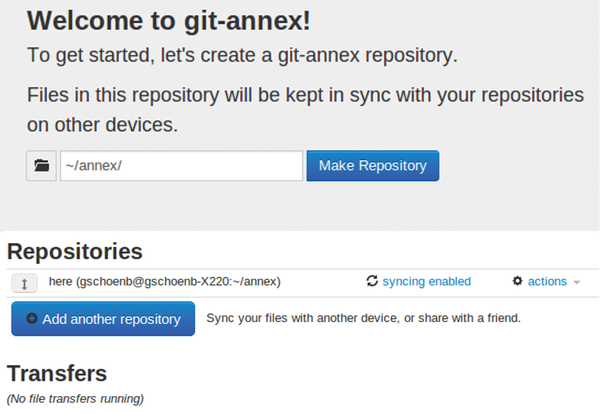Click the Repositories heading

[x=75, y=251]
